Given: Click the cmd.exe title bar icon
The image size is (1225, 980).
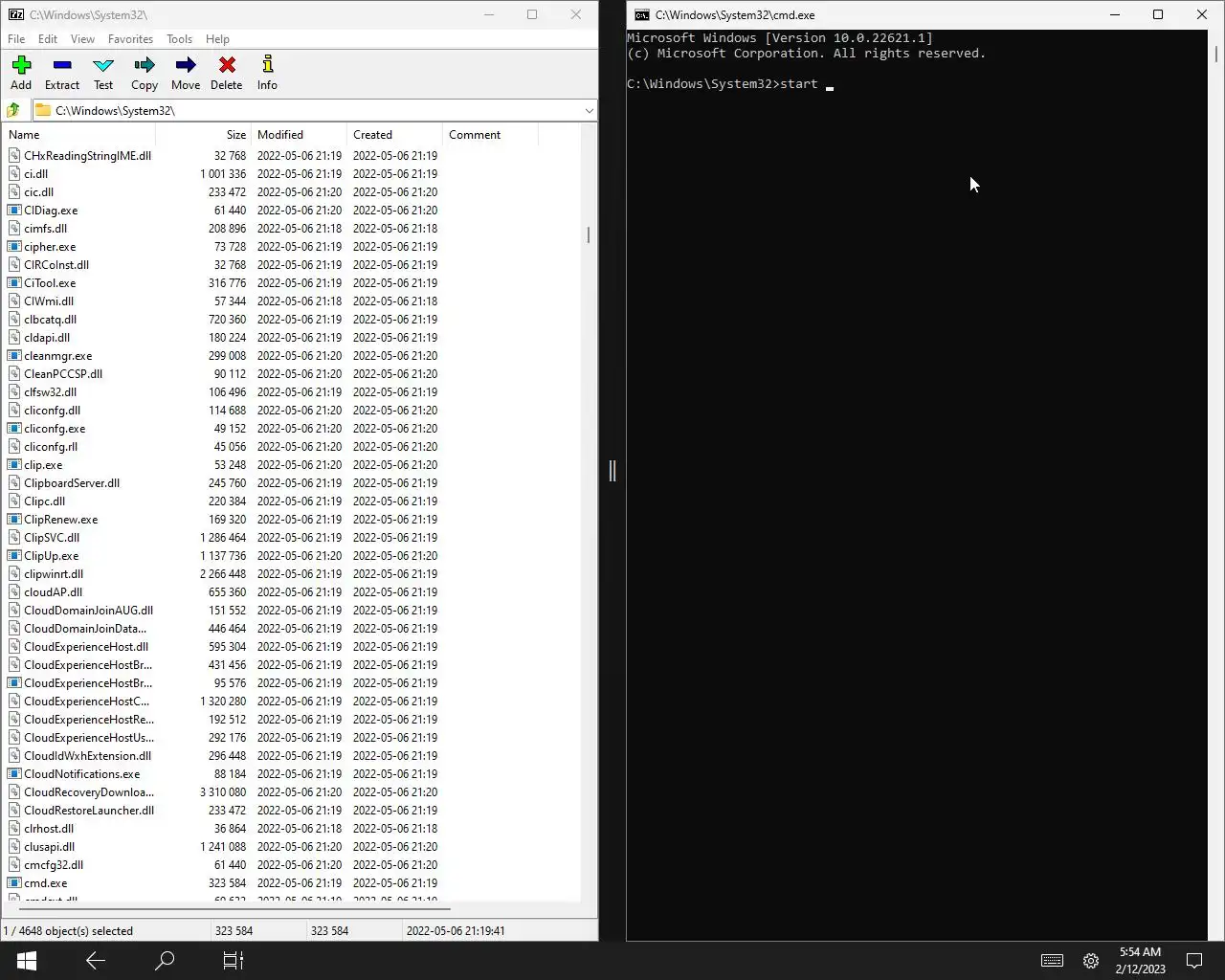Looking at the screenshot, I should 642,14.
